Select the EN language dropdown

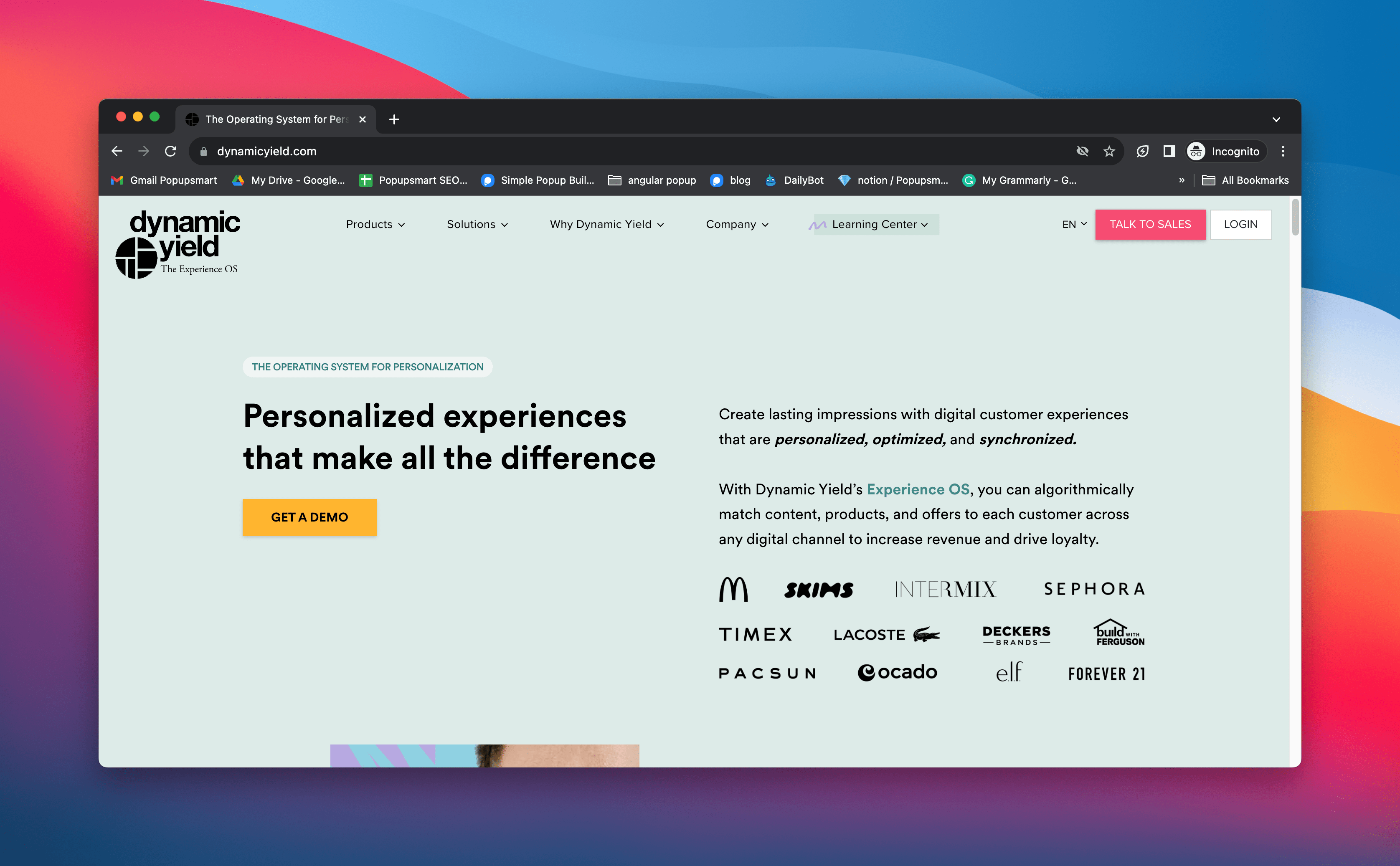click(x=1072, y=224)
